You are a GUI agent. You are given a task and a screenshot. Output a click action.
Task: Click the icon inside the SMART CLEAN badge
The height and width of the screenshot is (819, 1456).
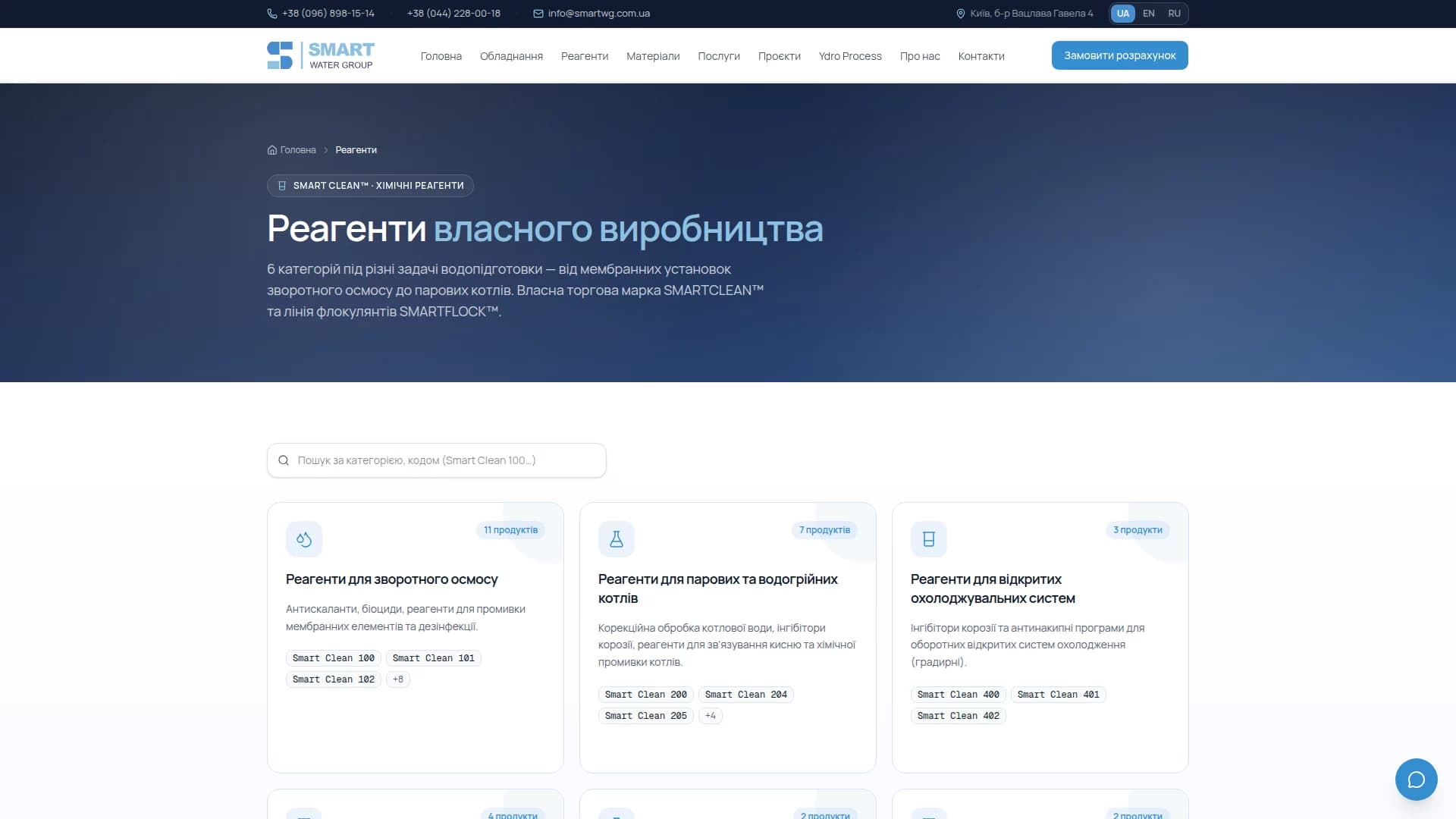282,186
